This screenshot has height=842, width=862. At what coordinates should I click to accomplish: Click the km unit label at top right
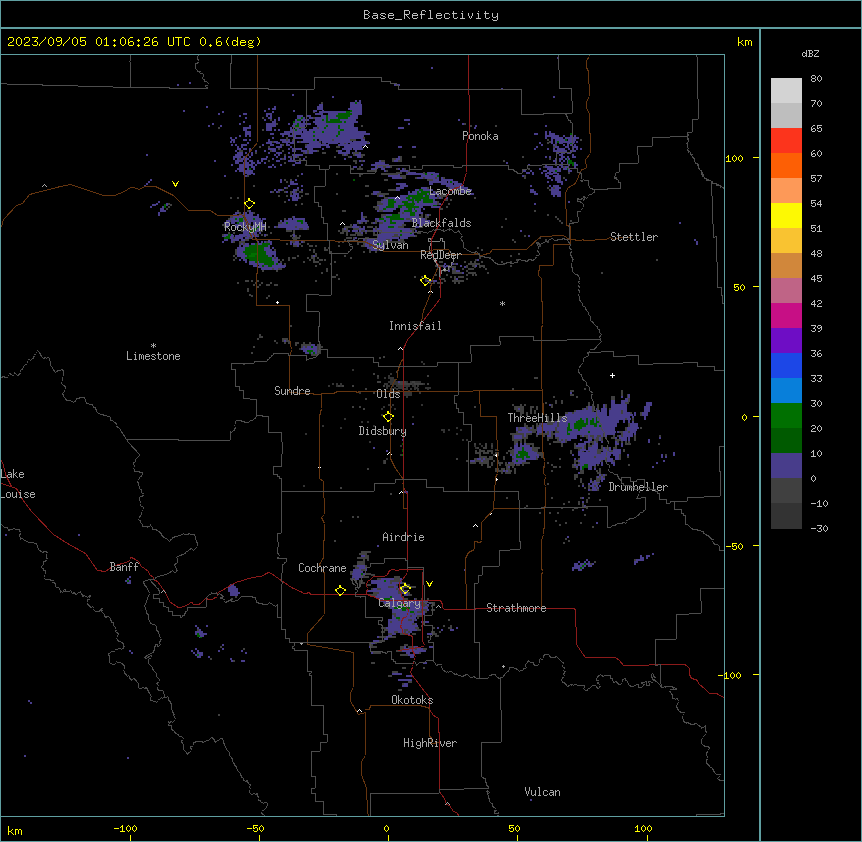tap(745, 42)
